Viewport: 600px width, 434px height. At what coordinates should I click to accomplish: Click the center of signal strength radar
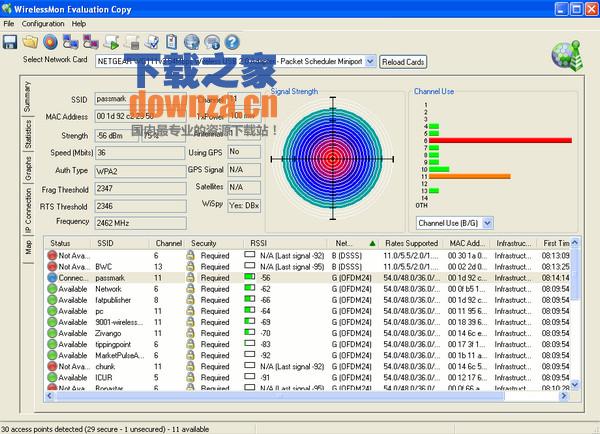(333, 158)
